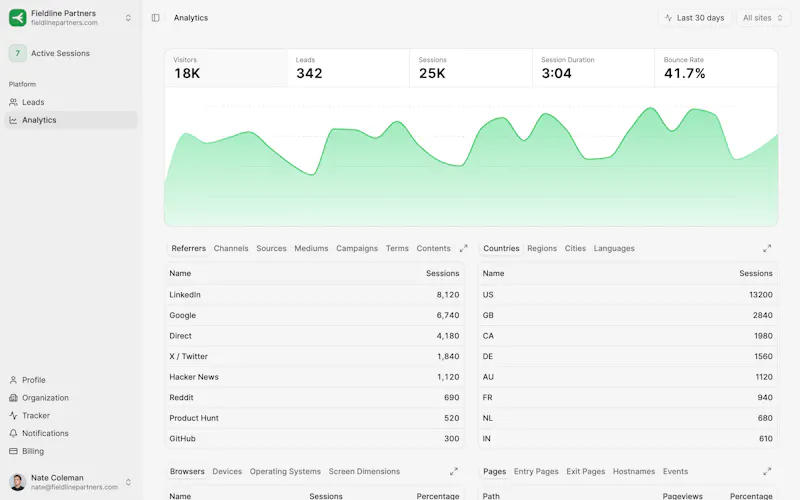Click the Hacker News referrer row
This screenshot has width=800, height=500.
click(314, 377)
